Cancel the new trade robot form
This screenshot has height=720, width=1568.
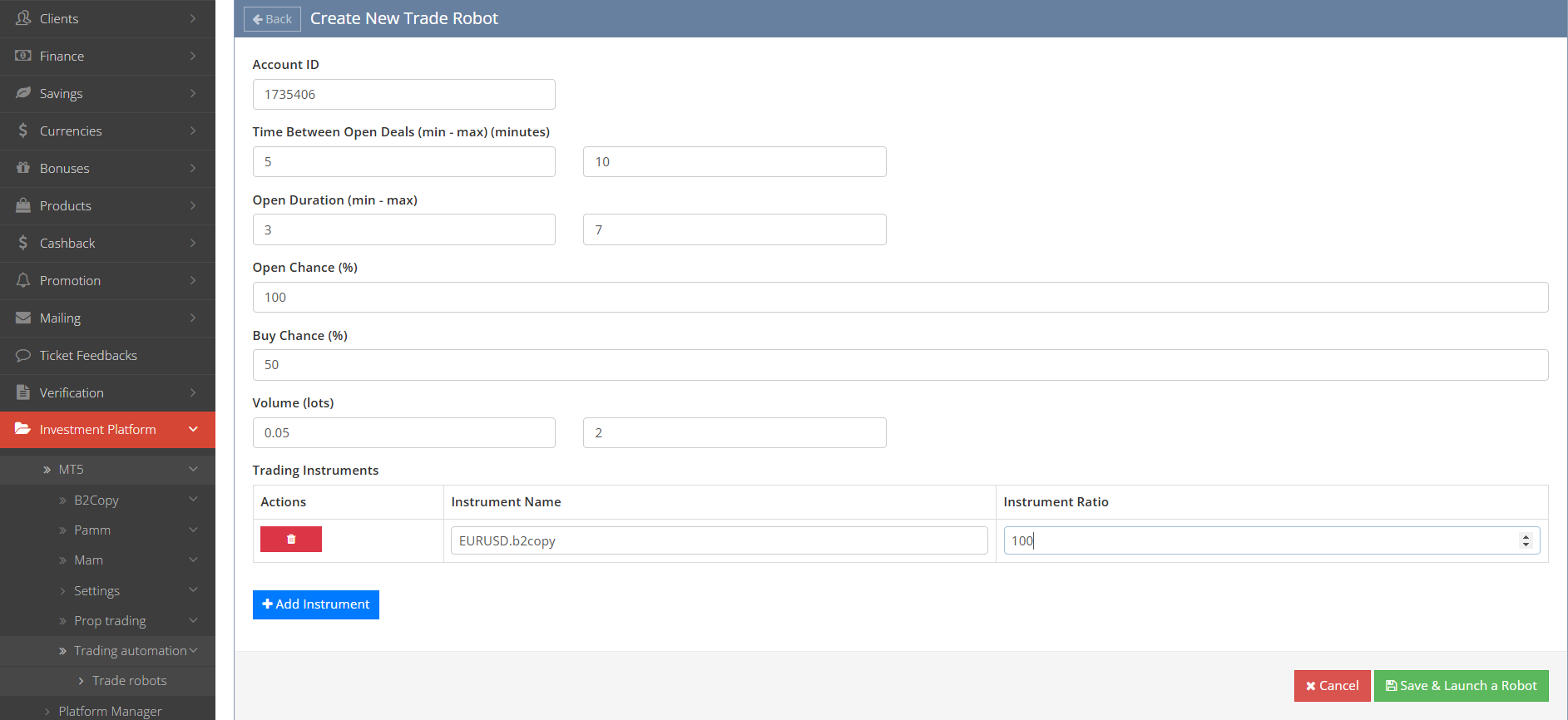click(1332, 686)
